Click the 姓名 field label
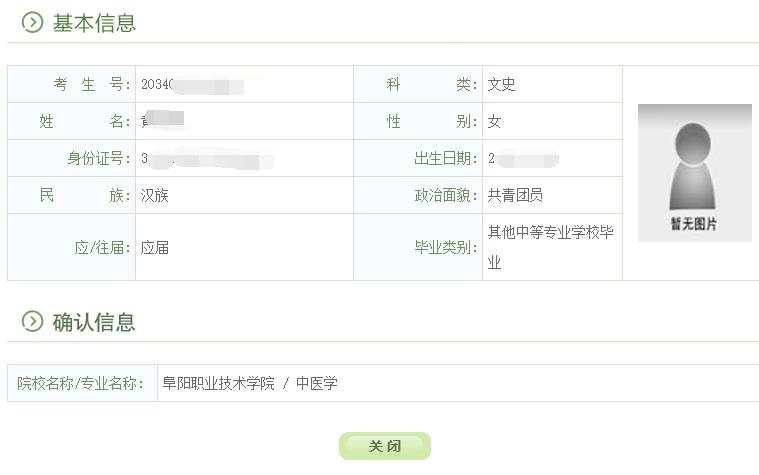This screenshot has width=759, height=475. point(85,122)
